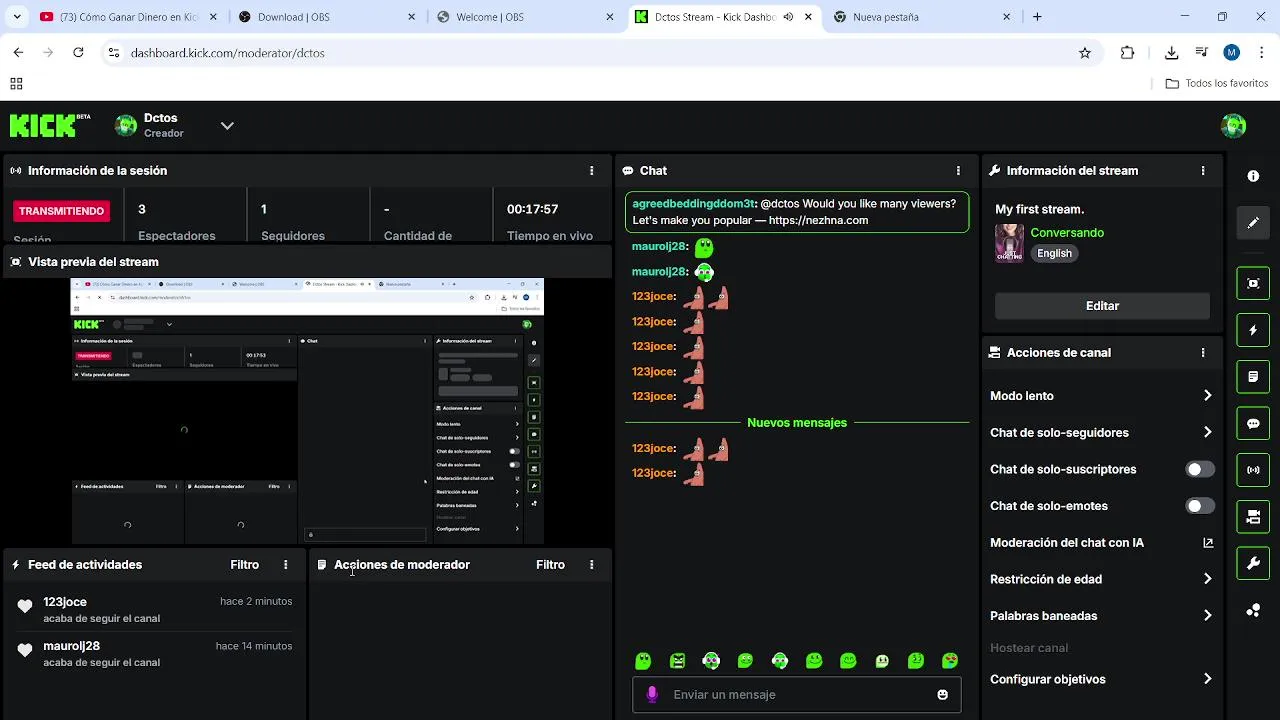Image resolution: width=1280 pixels, height=720 pixels.
Task: Click the Dctos channel avatar in header
Action: point(126,125)
